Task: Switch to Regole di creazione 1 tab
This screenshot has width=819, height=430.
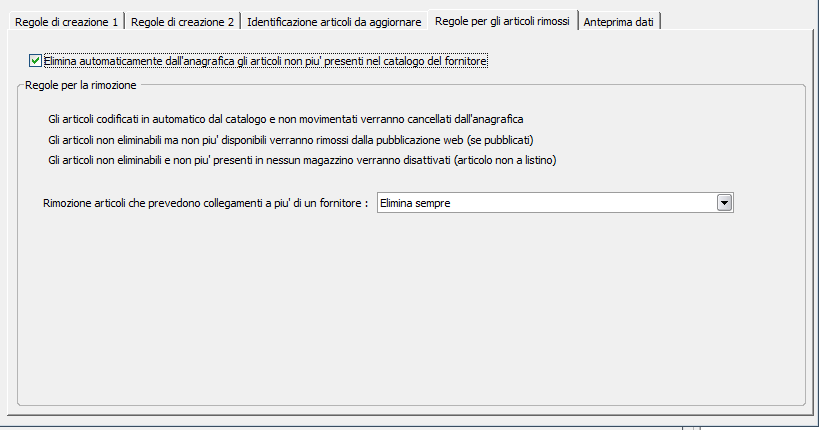Action: 66,21
